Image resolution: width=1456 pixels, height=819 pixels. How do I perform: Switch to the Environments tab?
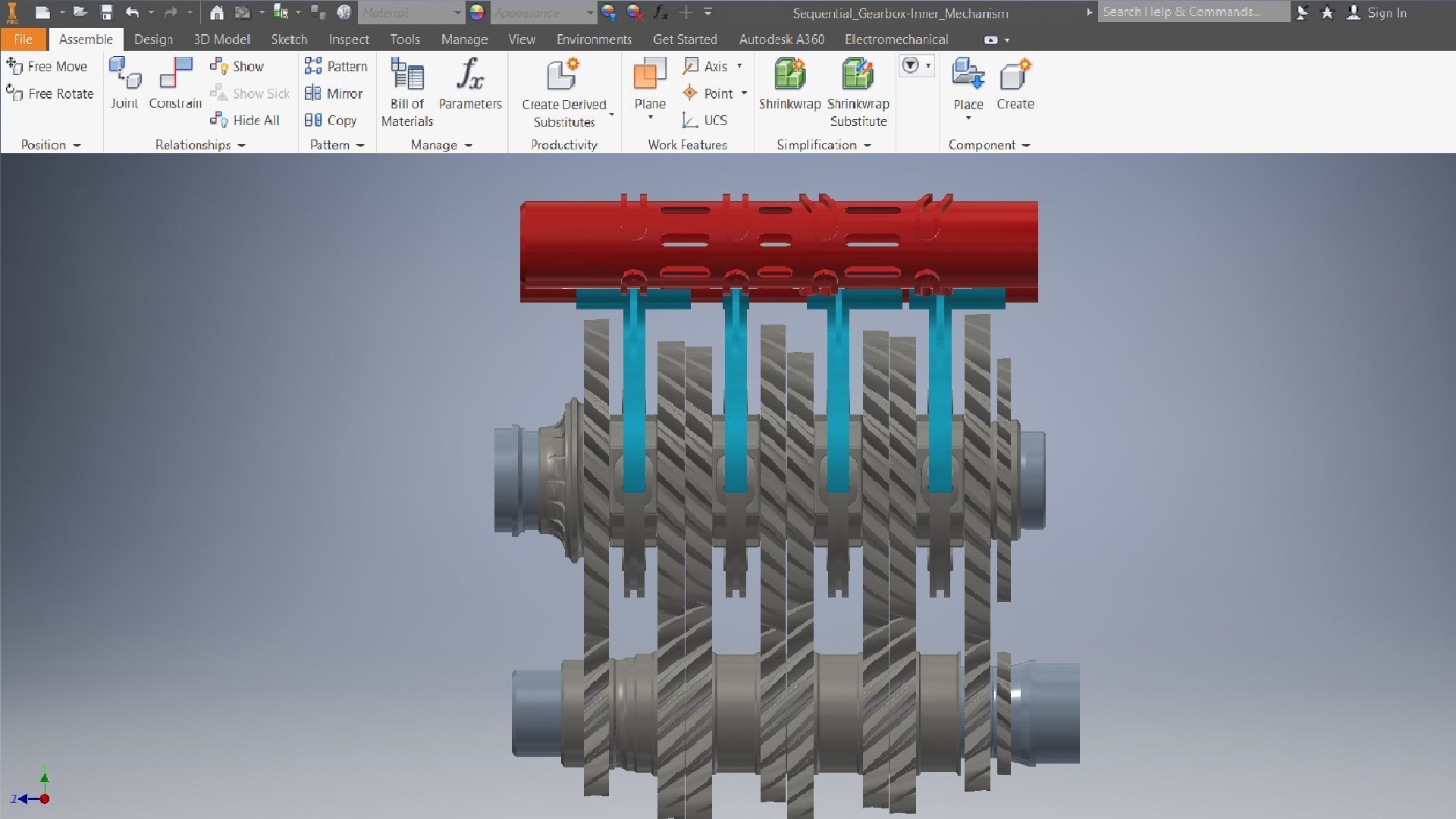594,39
